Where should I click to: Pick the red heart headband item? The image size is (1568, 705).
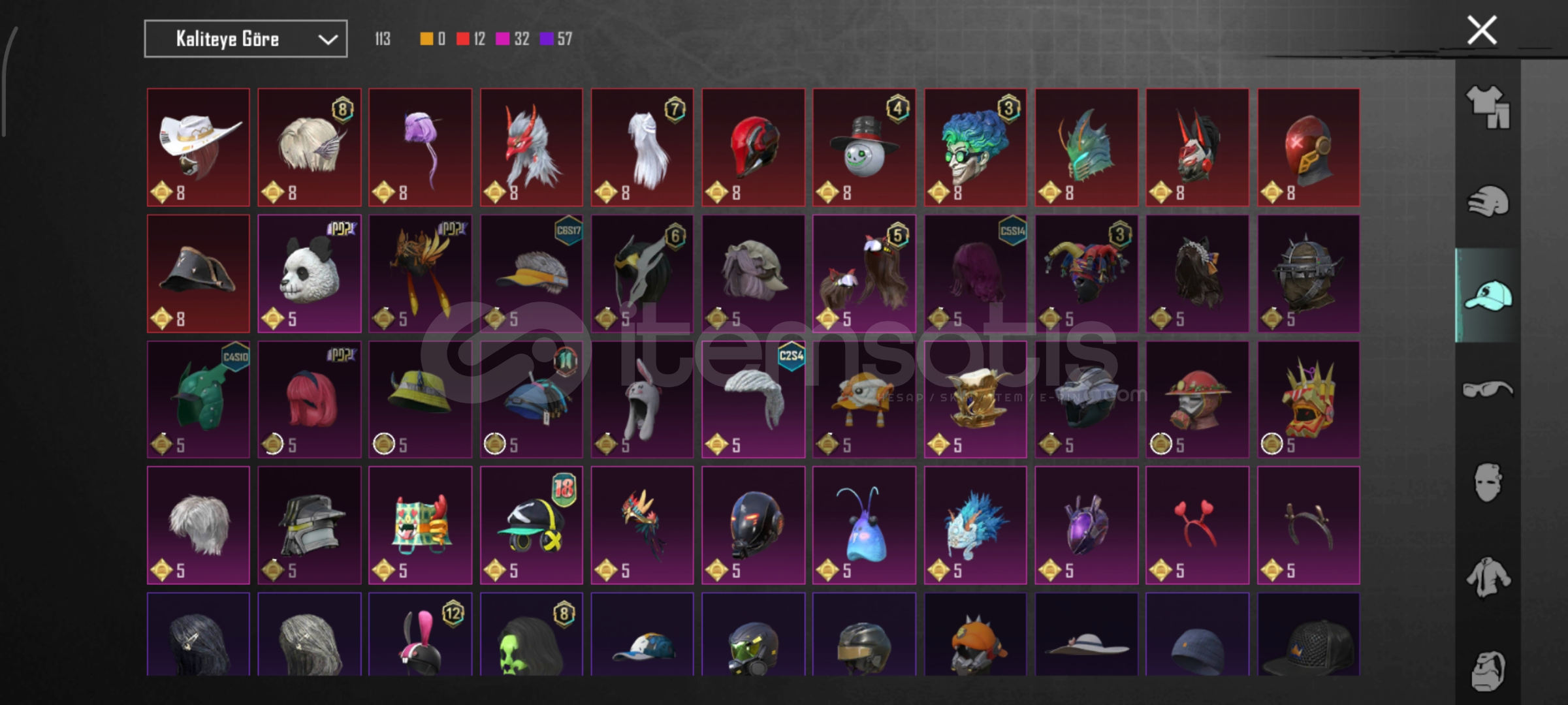coord(1198,525)
